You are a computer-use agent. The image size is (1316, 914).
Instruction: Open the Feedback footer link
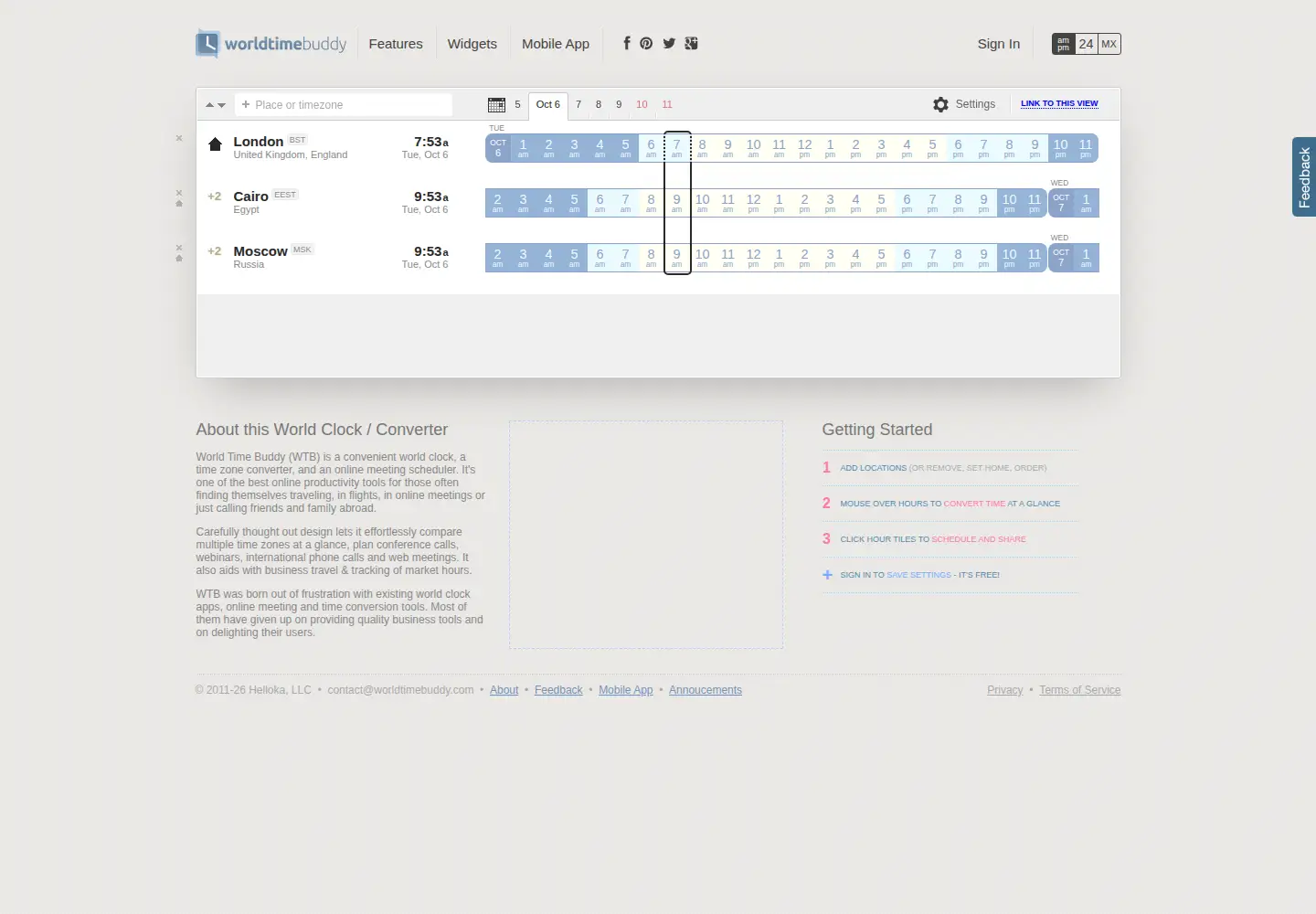pos(558,690)
